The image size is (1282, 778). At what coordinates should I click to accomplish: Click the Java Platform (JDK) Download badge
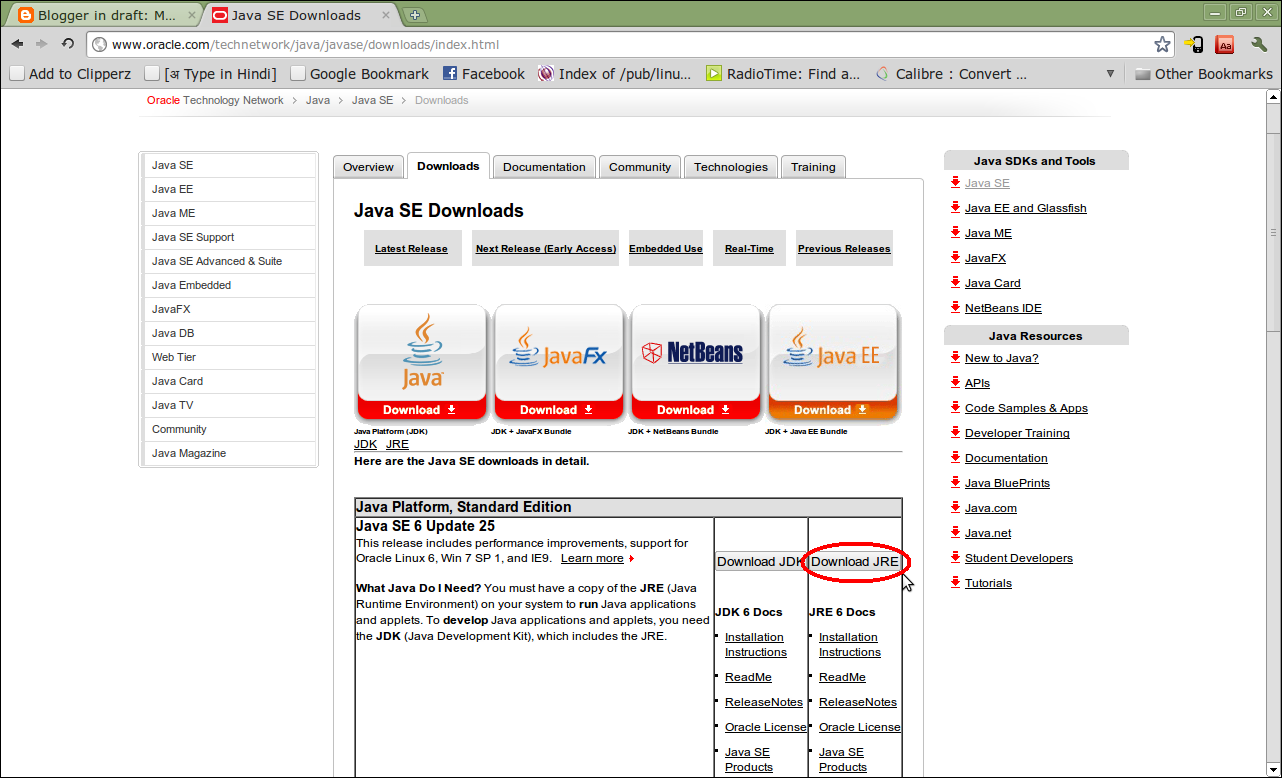click(x=421, y=409)
